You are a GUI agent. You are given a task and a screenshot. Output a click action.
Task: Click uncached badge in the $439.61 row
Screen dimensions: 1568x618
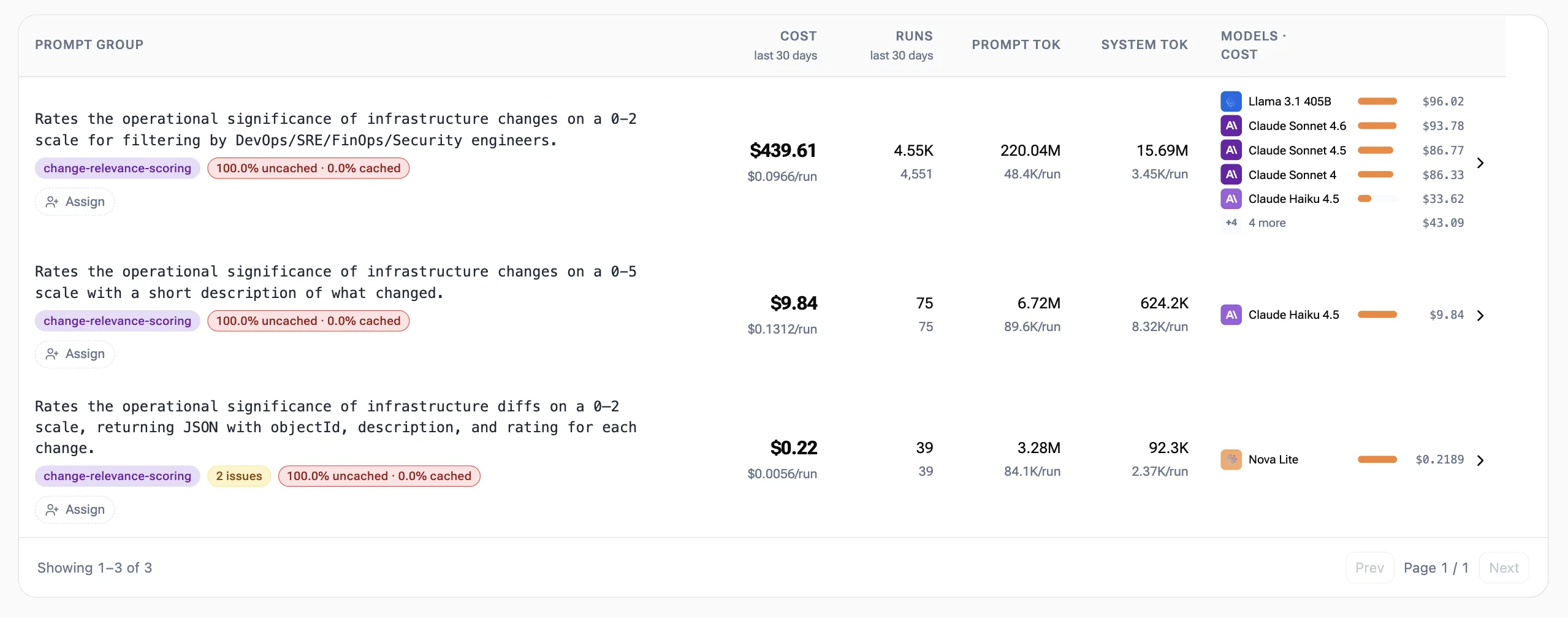point(308,168)
